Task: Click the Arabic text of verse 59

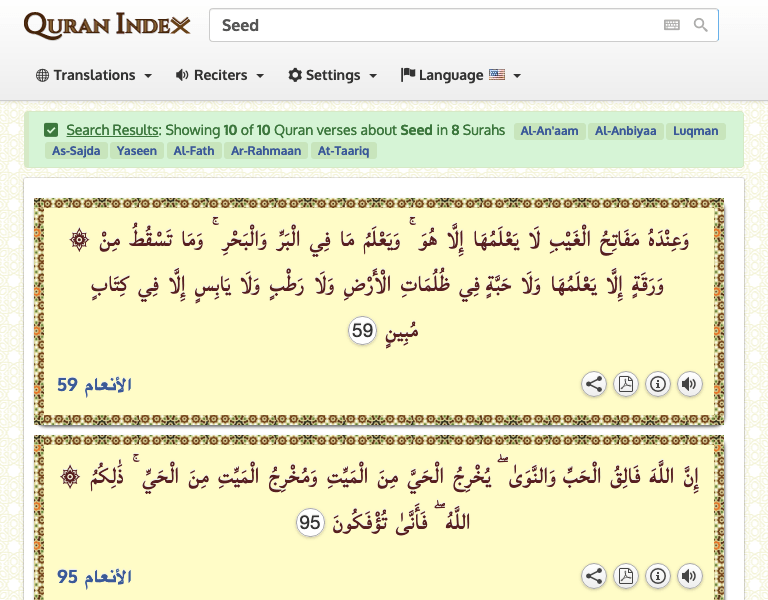Action: point(380,284)
